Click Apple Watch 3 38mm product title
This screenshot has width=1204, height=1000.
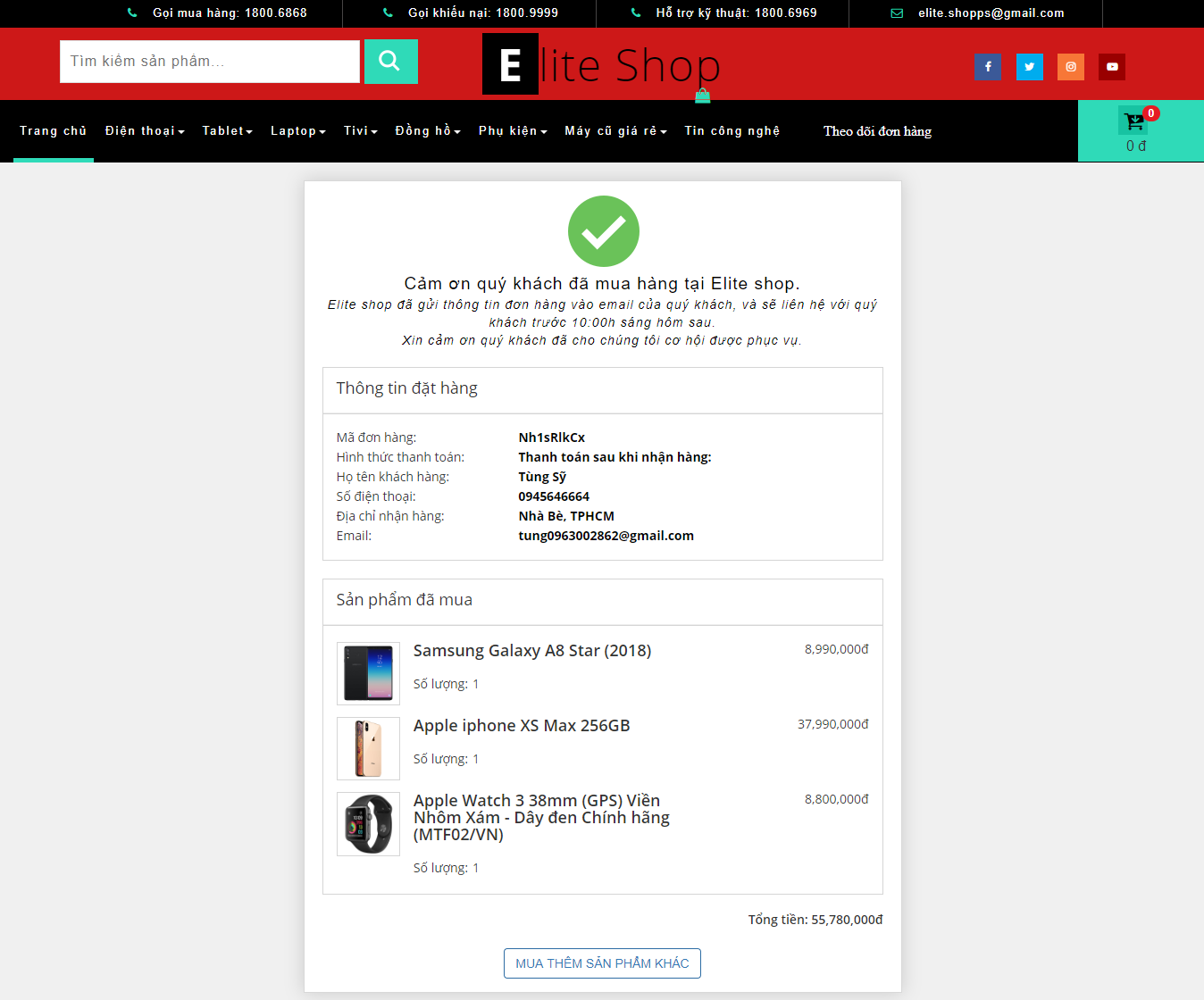coord(541,818)
